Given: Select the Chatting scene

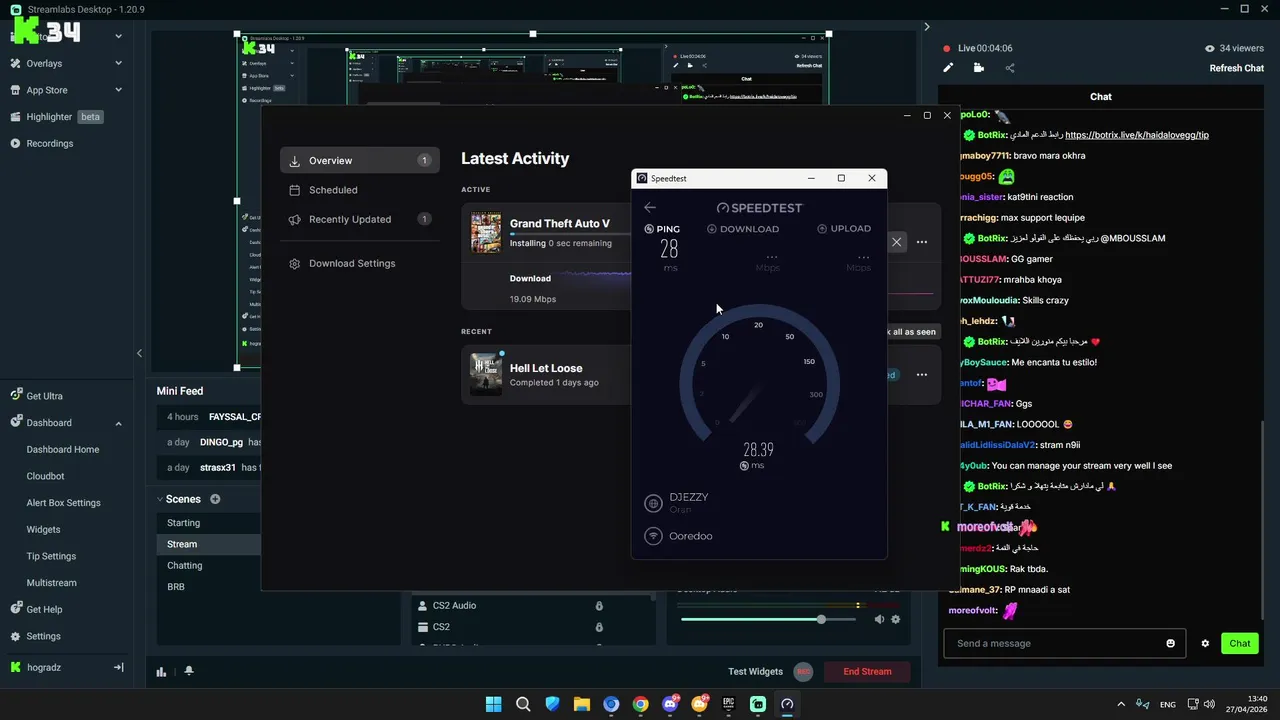Looking at the screenshot, I should point(185,566).
